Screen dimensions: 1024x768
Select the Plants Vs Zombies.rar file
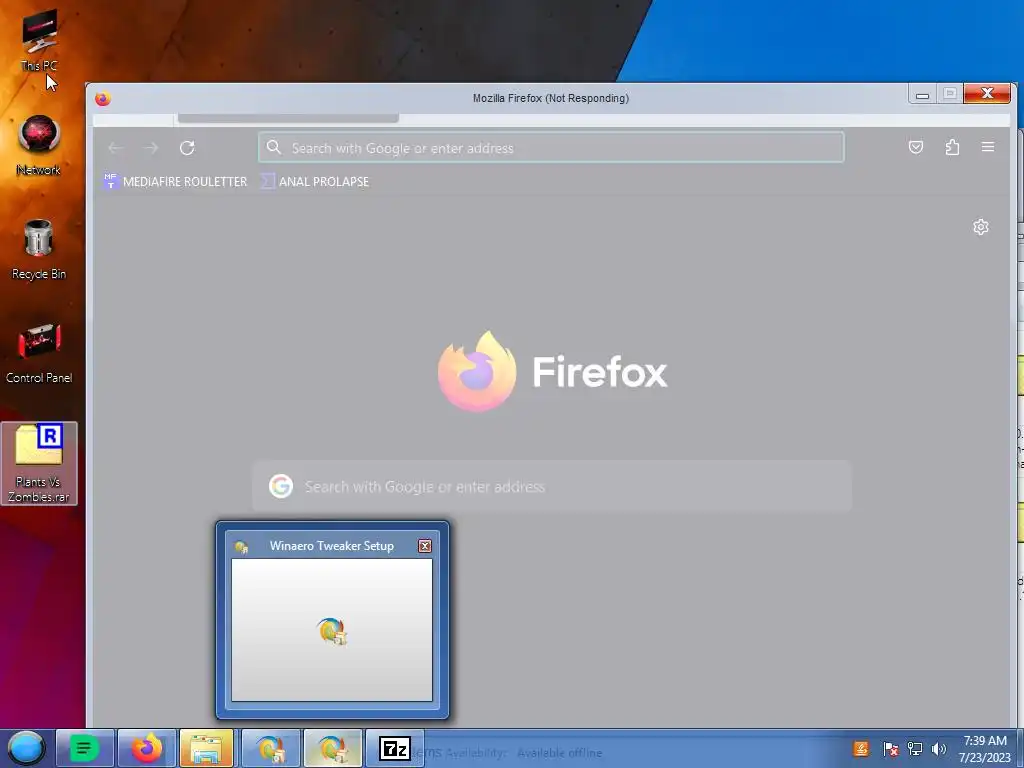(x=39, y=463)
